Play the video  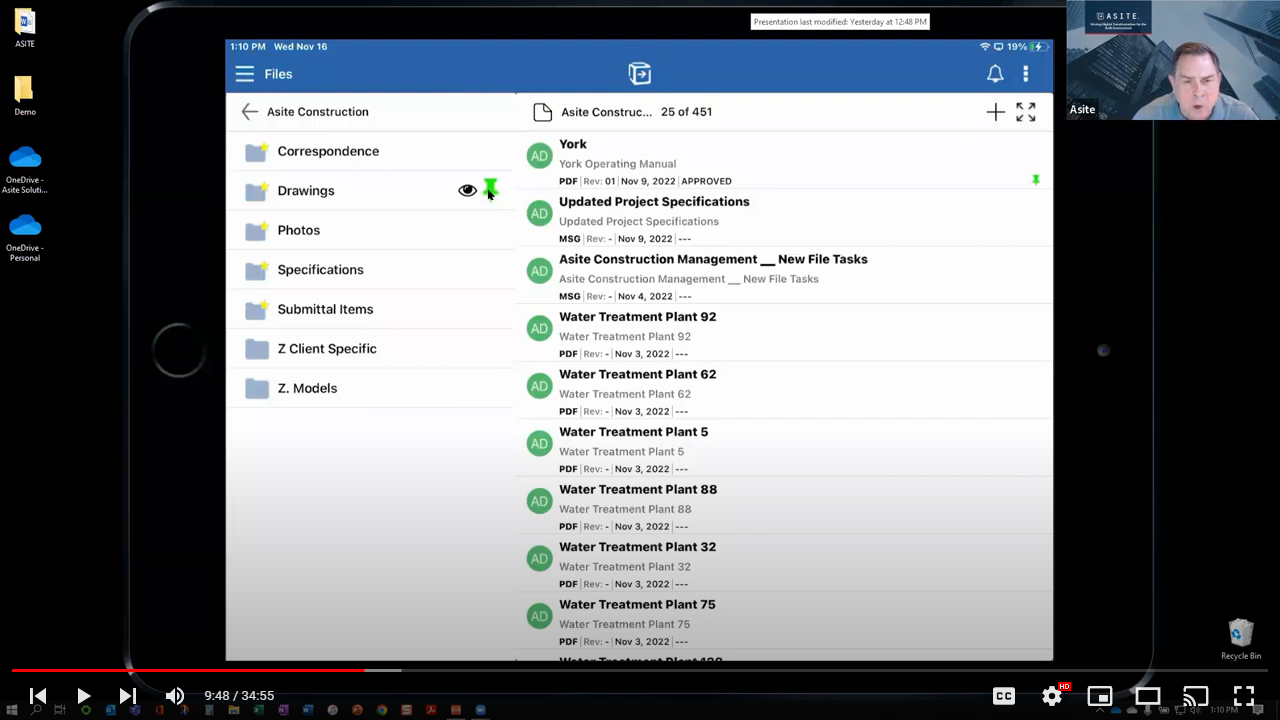(x=84, y=695)
